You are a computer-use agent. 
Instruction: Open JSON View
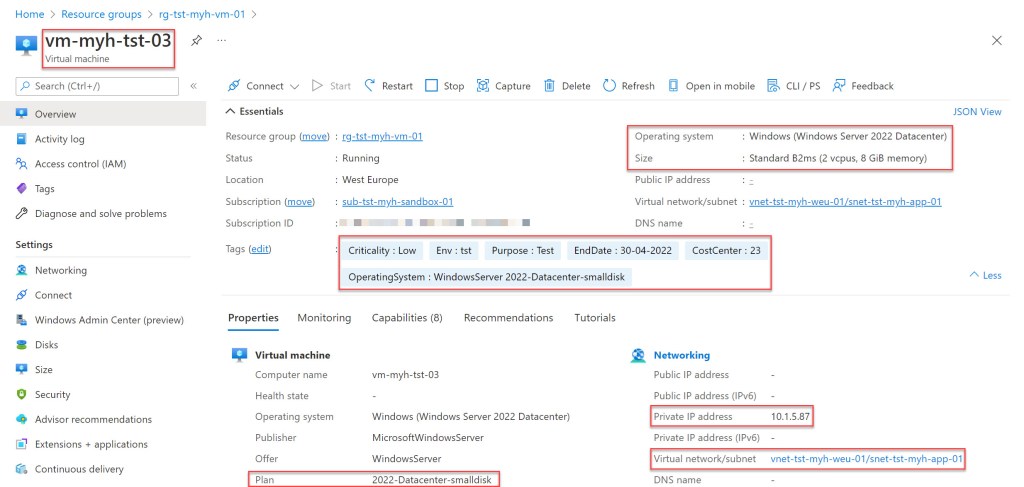pos(977,112)
